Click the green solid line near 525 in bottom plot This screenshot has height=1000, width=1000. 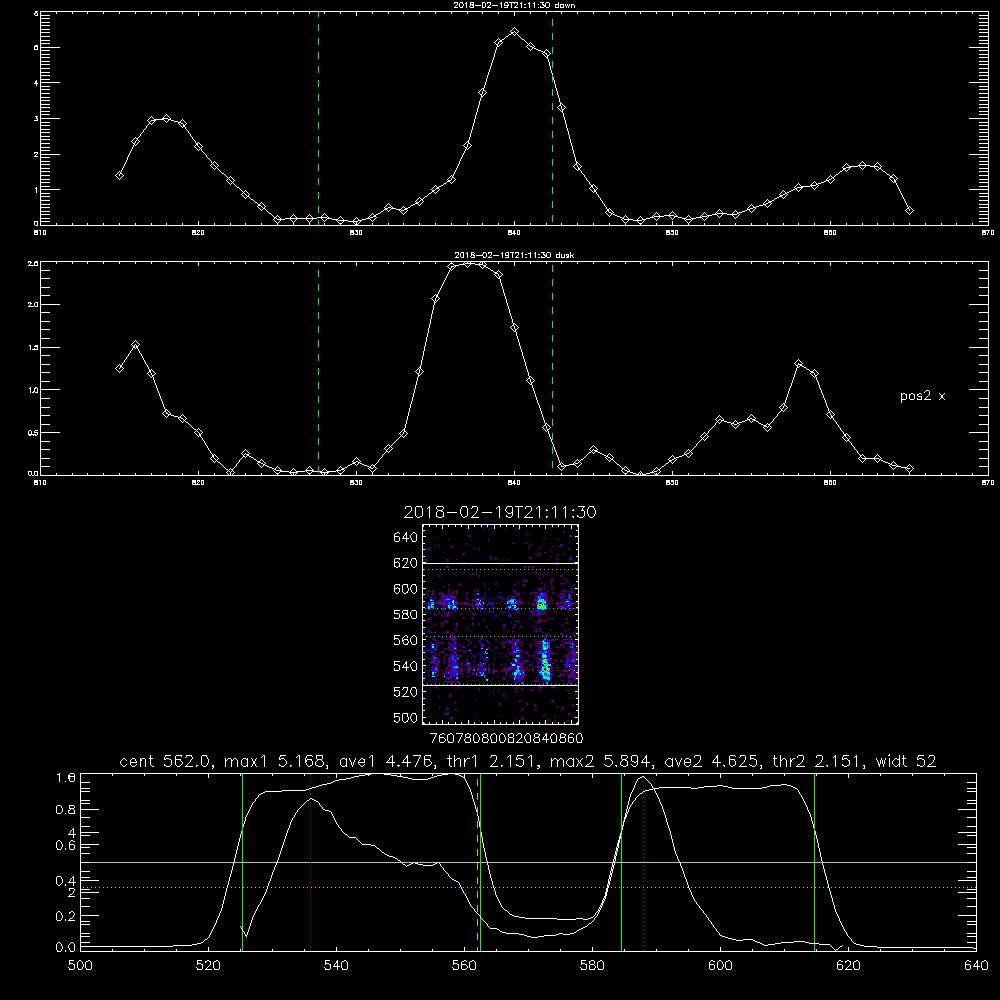coord(242,862)
